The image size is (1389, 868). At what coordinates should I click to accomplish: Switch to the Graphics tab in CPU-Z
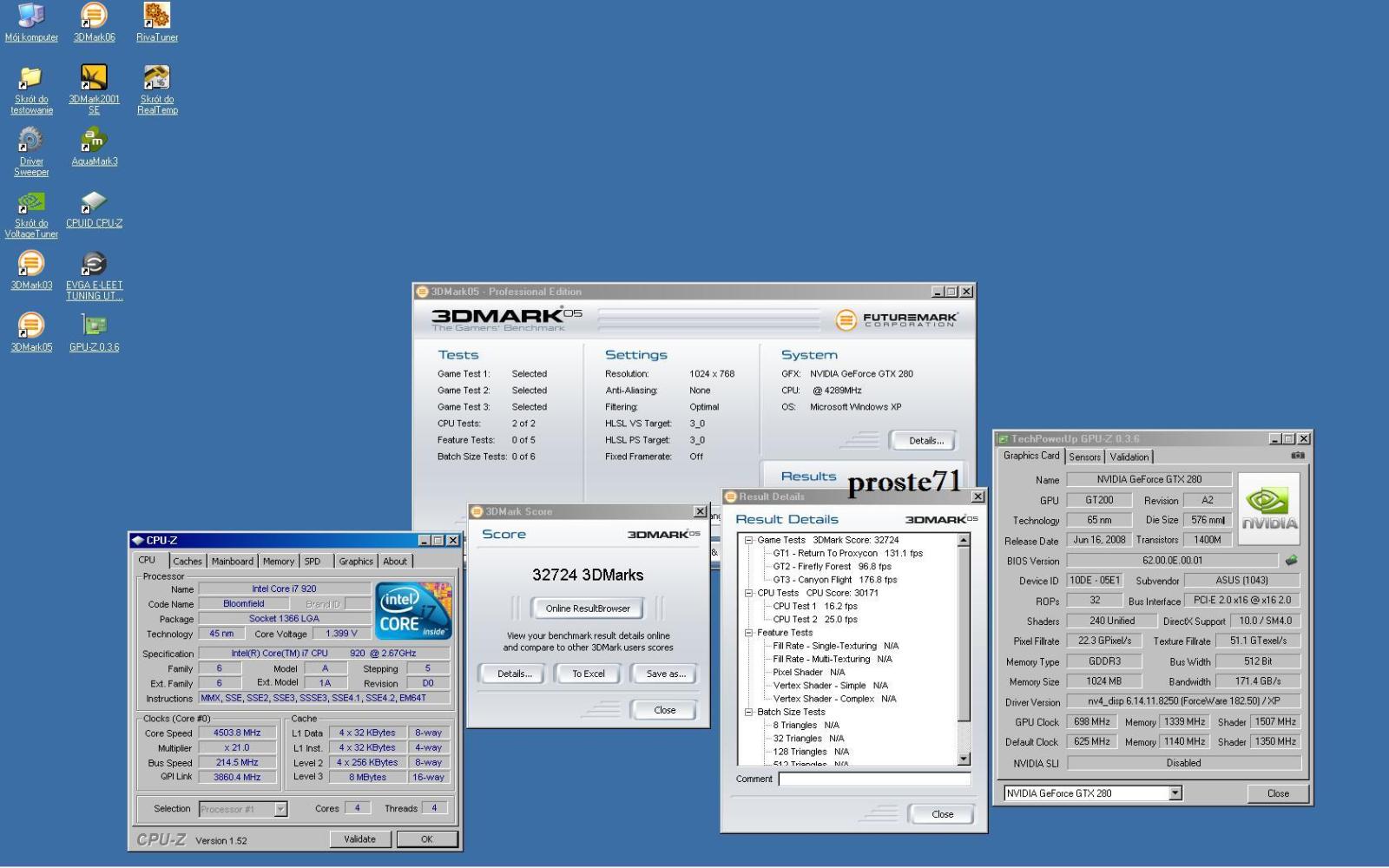click(x=356, y=562)
